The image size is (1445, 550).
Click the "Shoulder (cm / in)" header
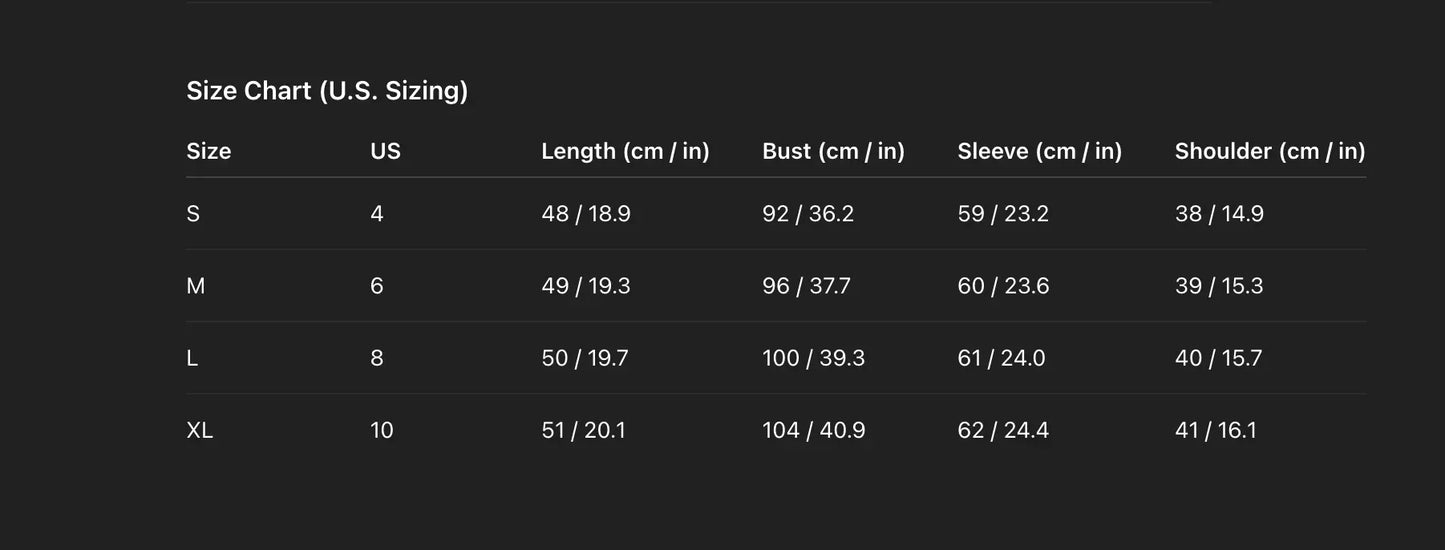1269,151
